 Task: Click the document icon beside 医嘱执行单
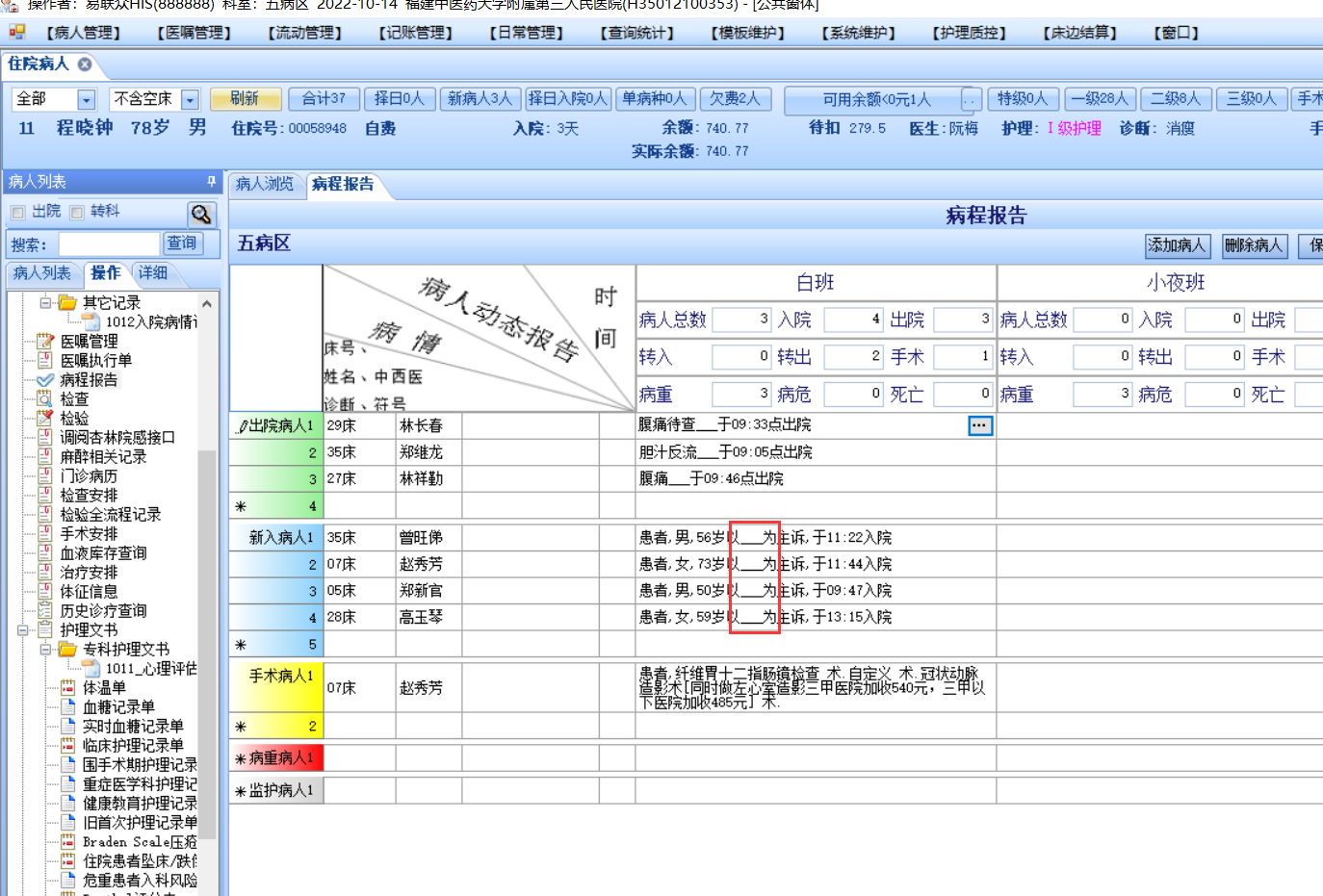pyautogui.click(x=44, y=360)
